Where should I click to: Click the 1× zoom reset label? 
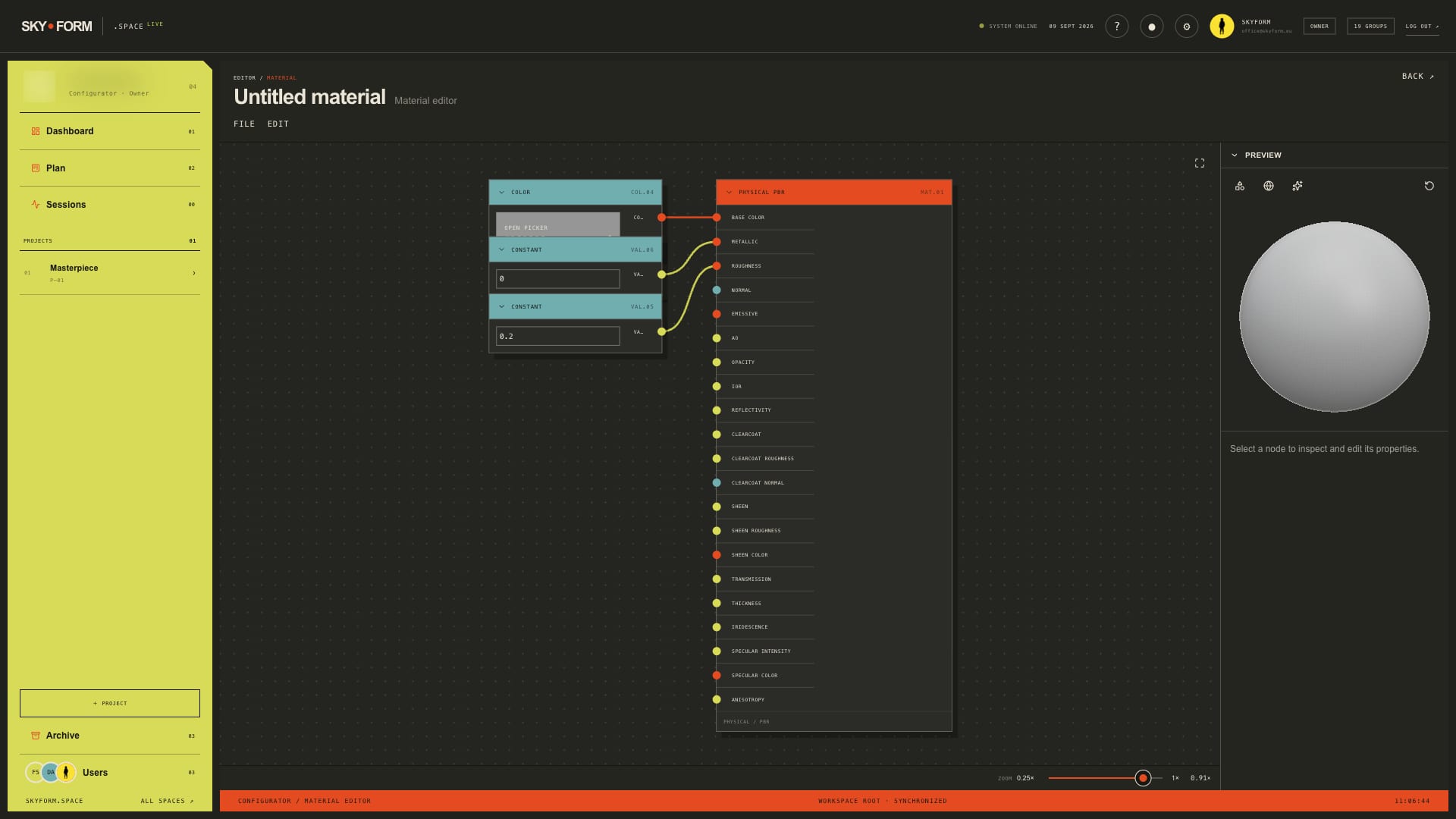coord(1175,778)
